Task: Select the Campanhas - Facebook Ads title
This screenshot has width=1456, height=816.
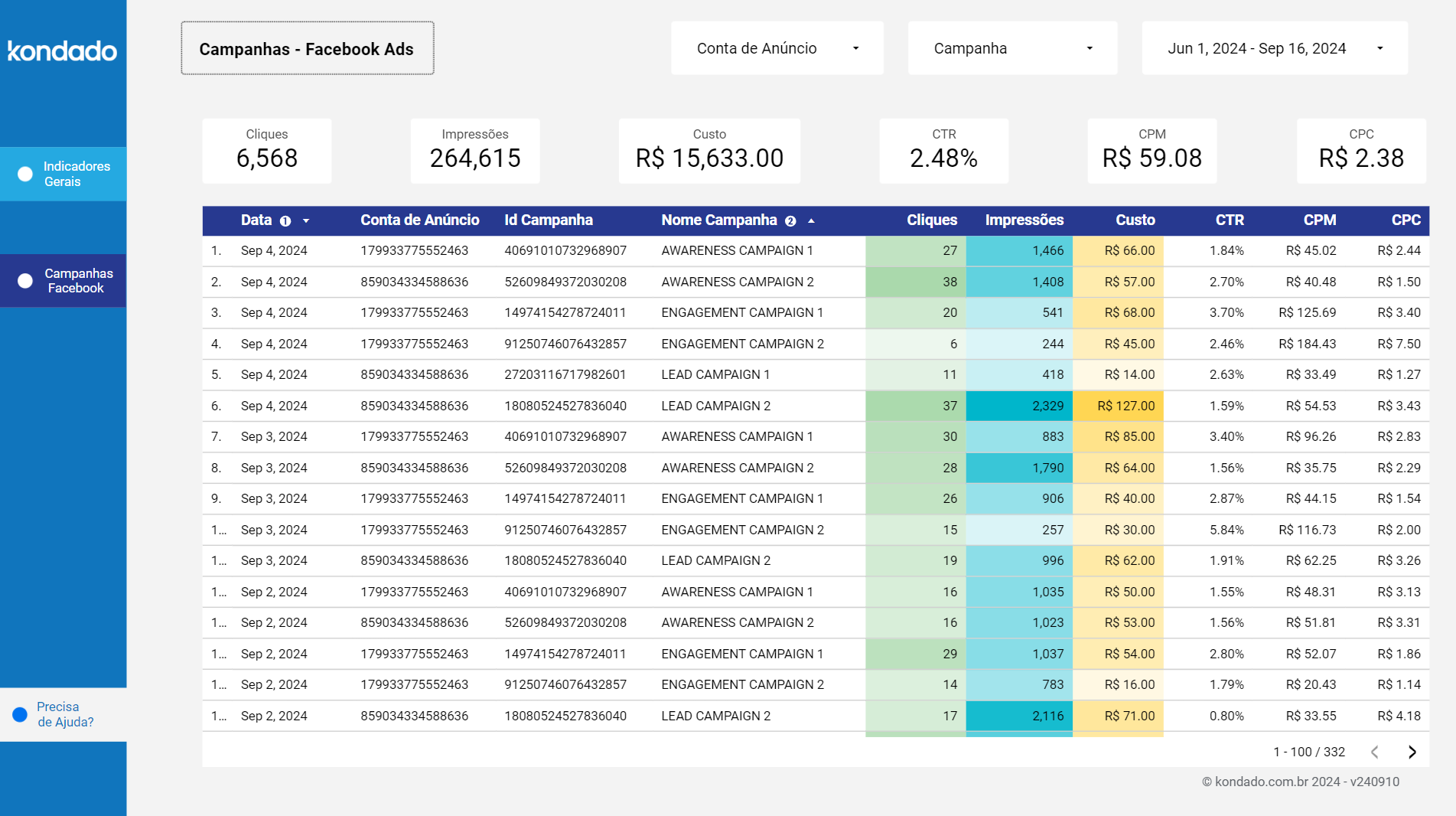Action: (x=306, y=47)
